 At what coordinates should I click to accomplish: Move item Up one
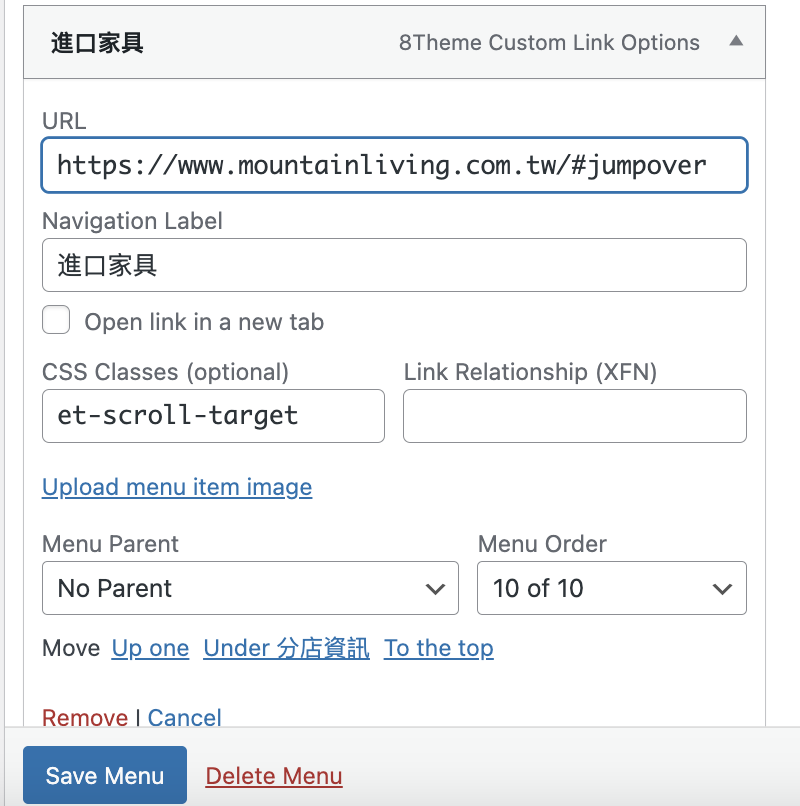[x=150, y=648]
